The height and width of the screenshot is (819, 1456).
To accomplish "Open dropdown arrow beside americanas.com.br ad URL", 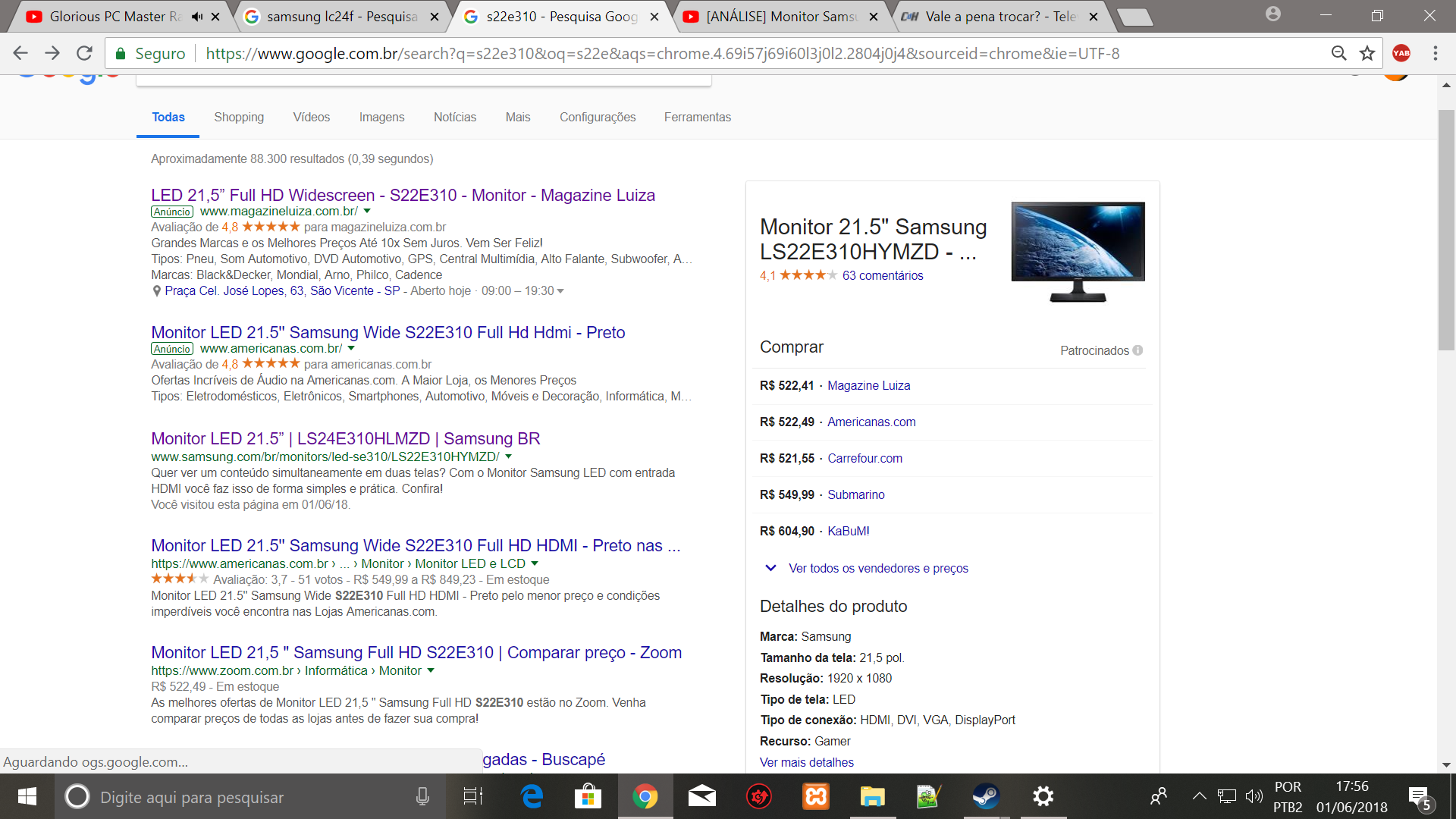I will point(351,348).
